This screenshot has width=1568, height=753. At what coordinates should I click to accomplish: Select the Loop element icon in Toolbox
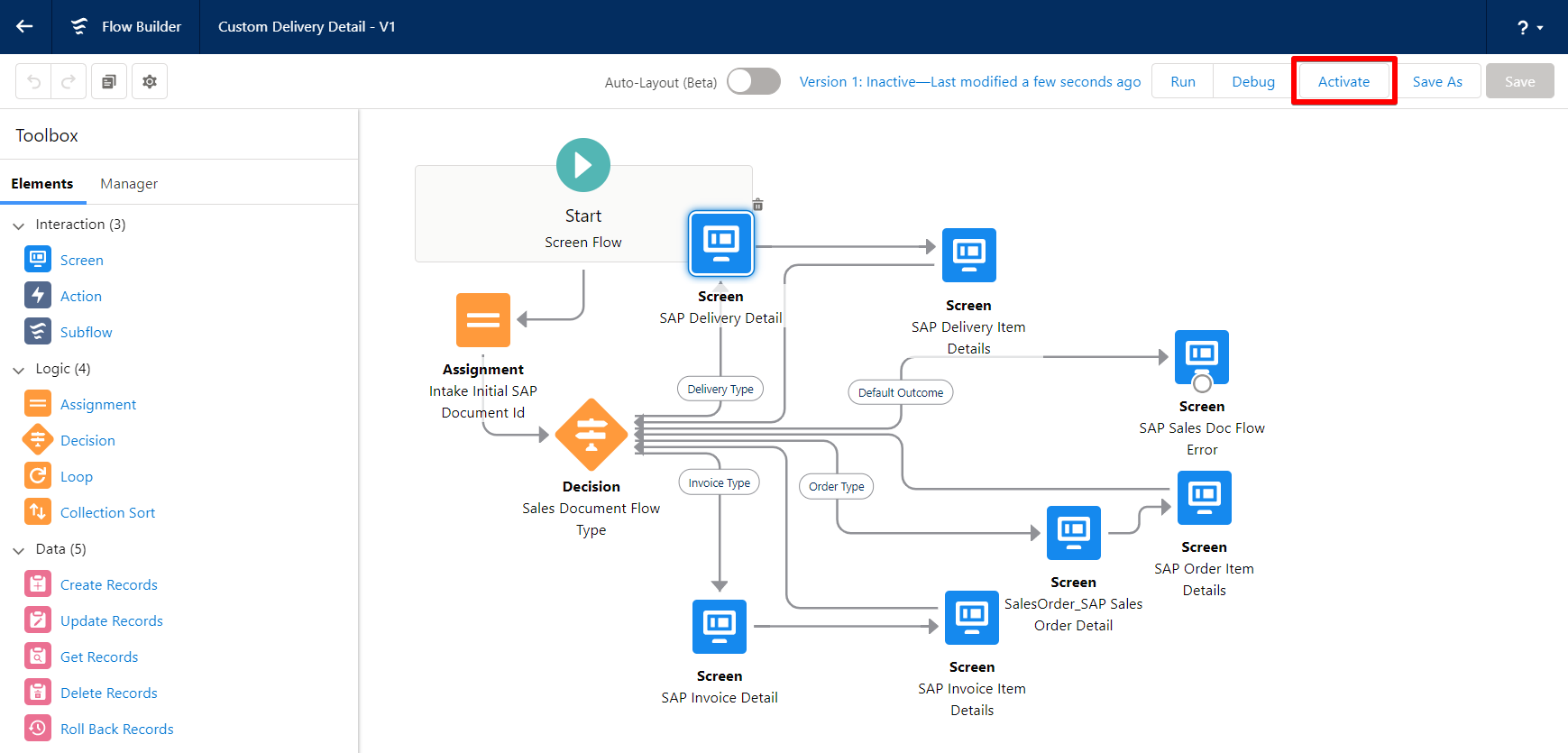38,475
